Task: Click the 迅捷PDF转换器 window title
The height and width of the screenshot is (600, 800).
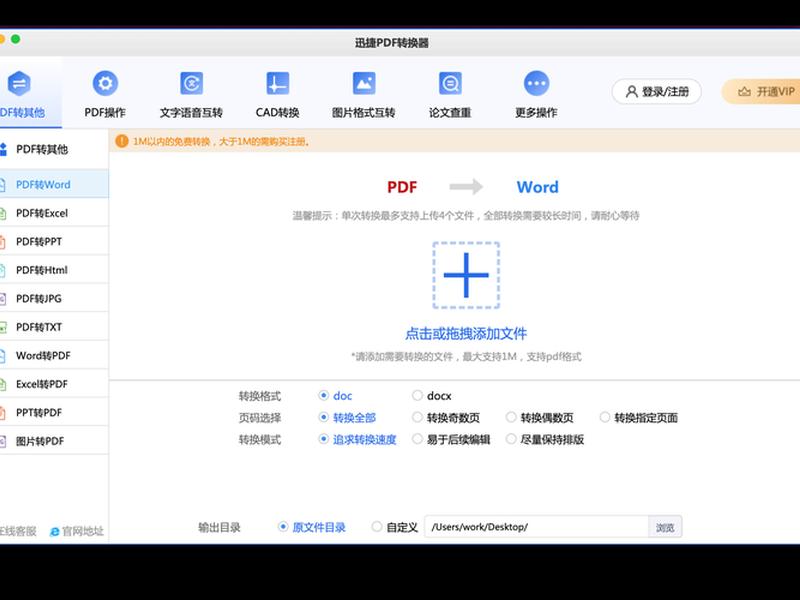Action: (x=392, y=43)
